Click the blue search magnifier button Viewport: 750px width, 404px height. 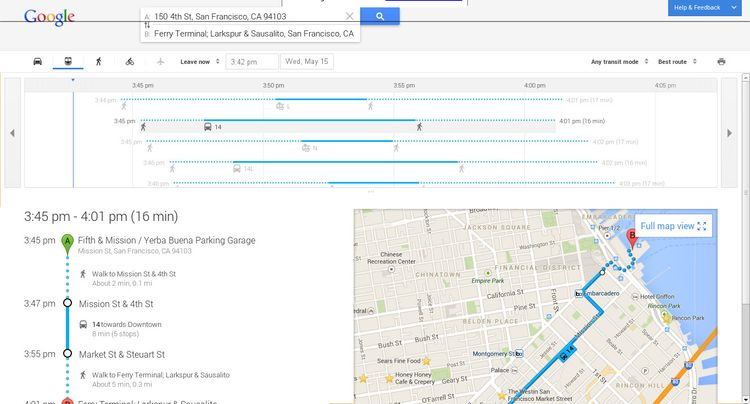pyautogui.click(x=380, y=16)
